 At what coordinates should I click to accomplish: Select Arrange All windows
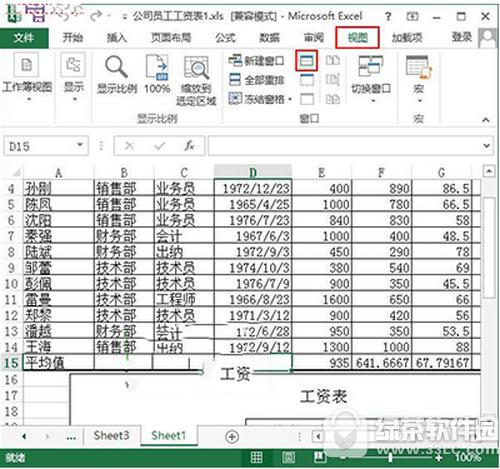click(257, 80)
